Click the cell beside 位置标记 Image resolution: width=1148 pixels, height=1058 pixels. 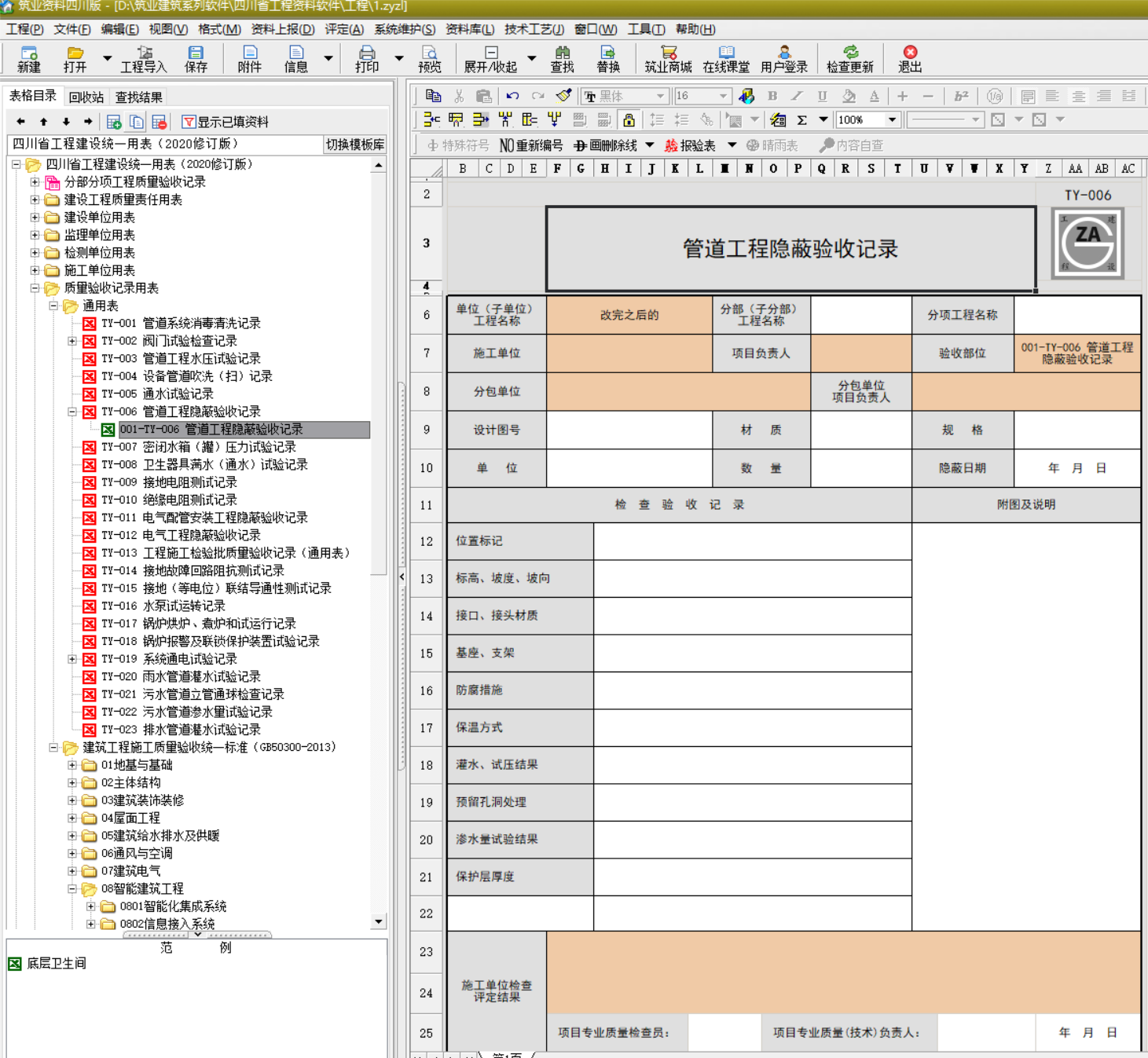point(753,541)
